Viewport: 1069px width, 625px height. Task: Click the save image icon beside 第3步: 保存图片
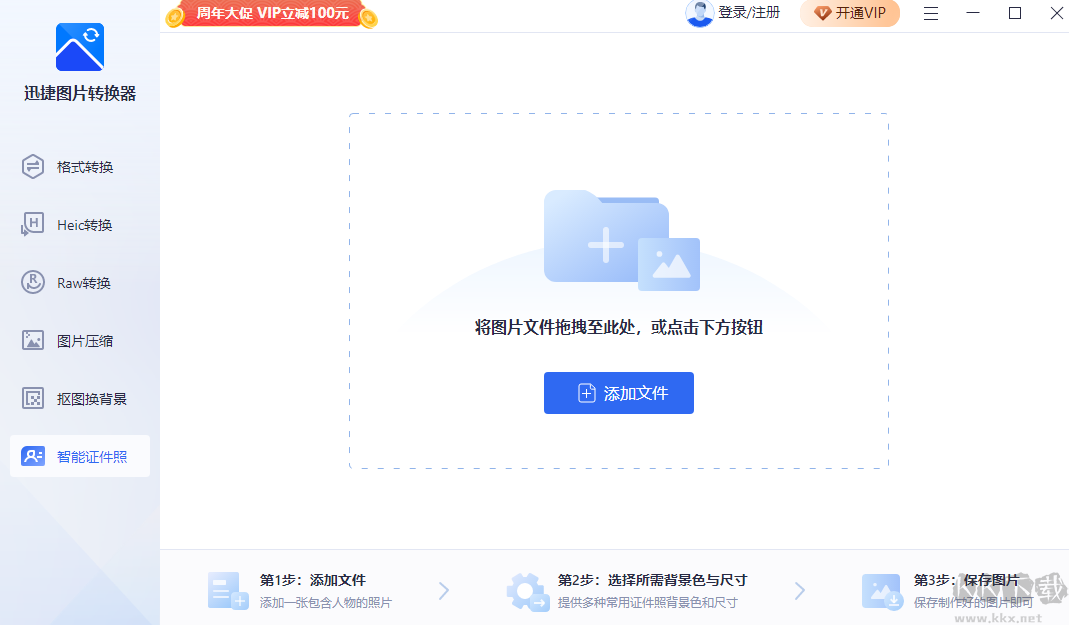(x=882, y=591)
